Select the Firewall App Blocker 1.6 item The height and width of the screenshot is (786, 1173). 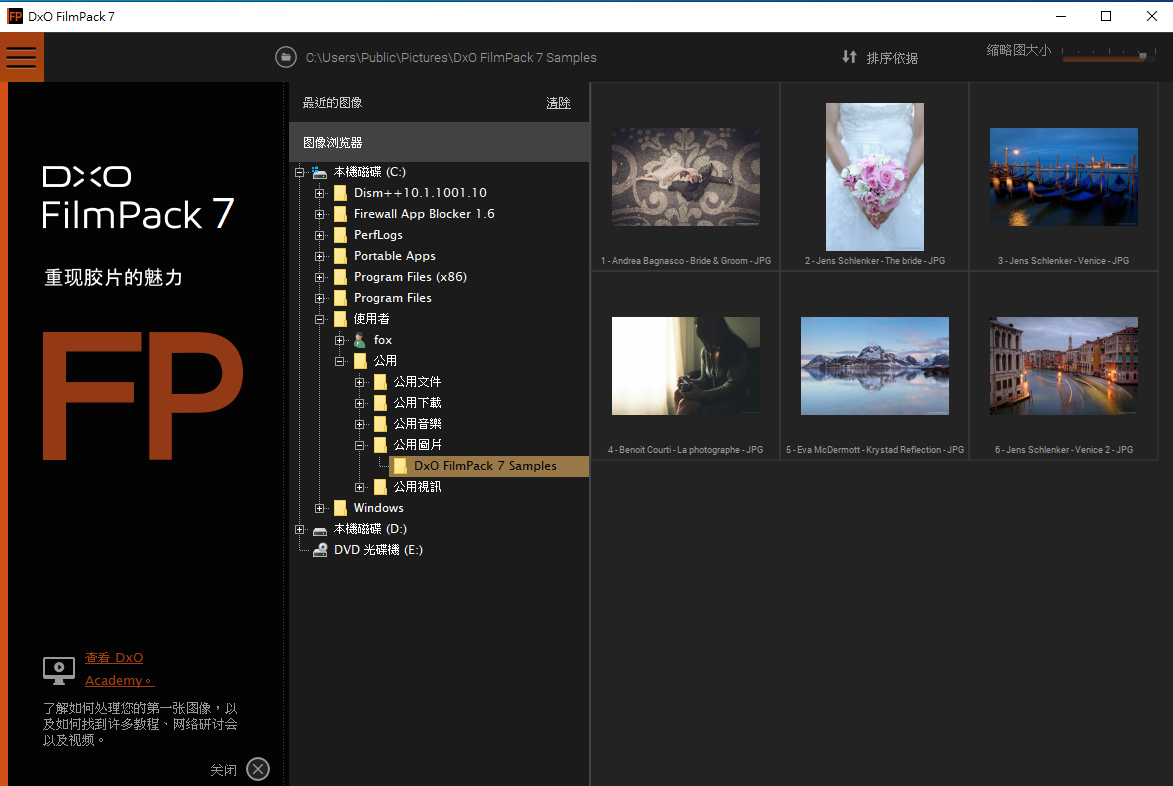424,214
